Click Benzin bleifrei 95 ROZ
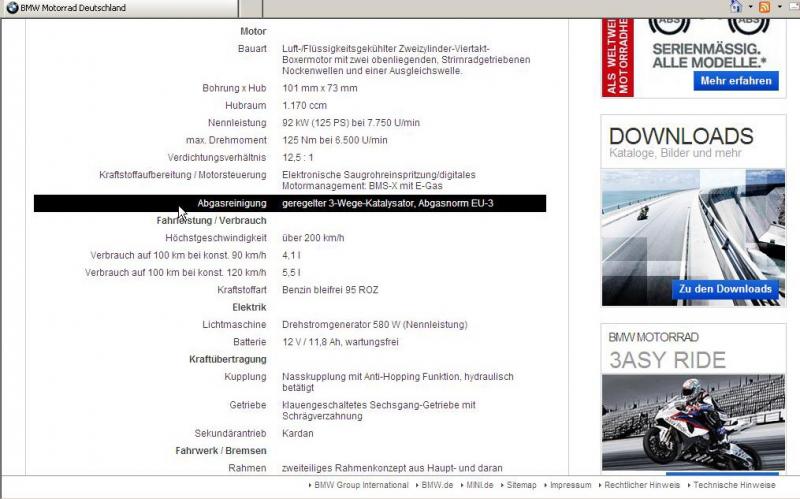Screen dimensions: 800x499 (330, 290)
